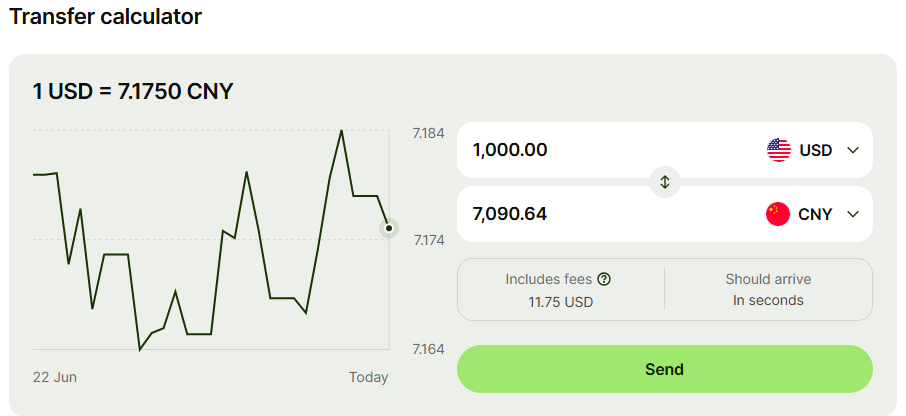Viewport: 906px width, 416px height.
Task: Click the Today chart date label
Action: [x=369, y=377]
